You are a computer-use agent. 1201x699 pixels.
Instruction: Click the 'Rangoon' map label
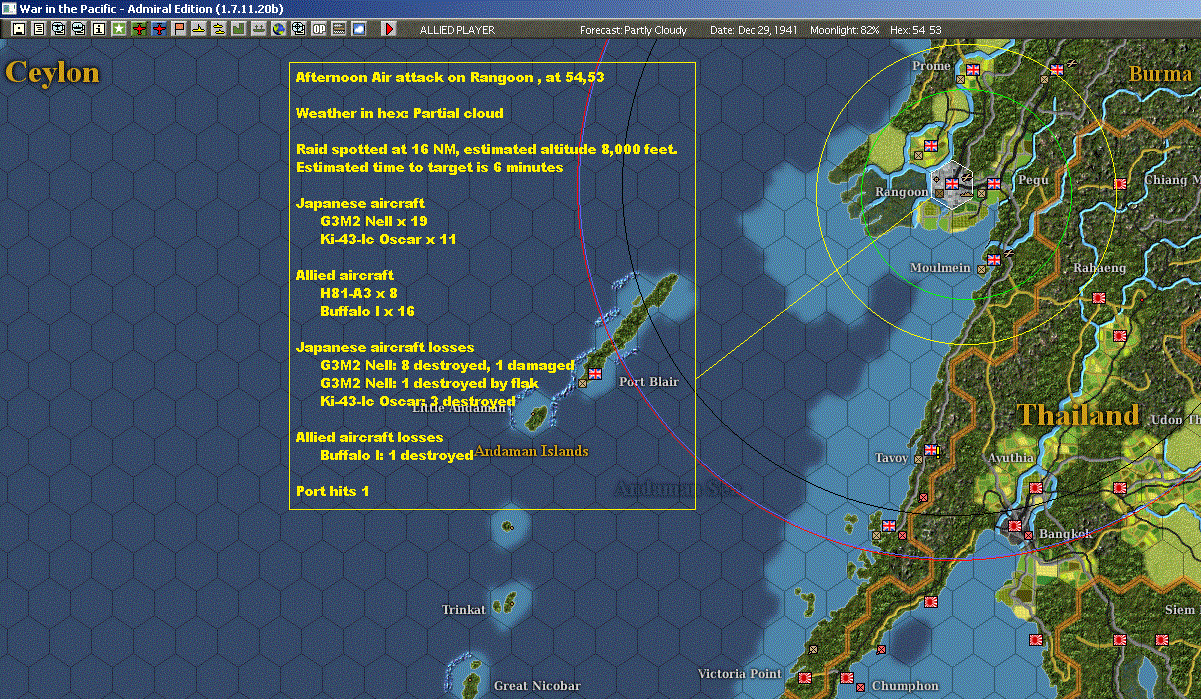[x=901, y=192]
